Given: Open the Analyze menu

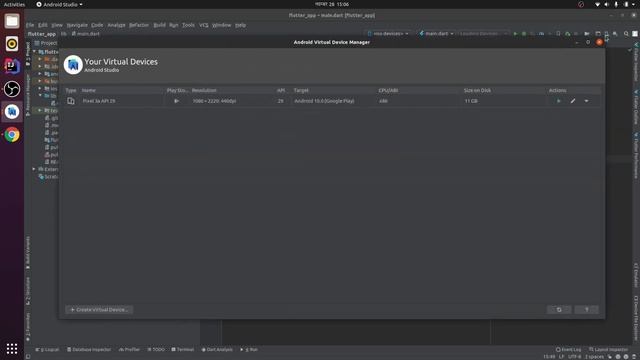Looking at the screenshot, I should (x=116, y=25).
